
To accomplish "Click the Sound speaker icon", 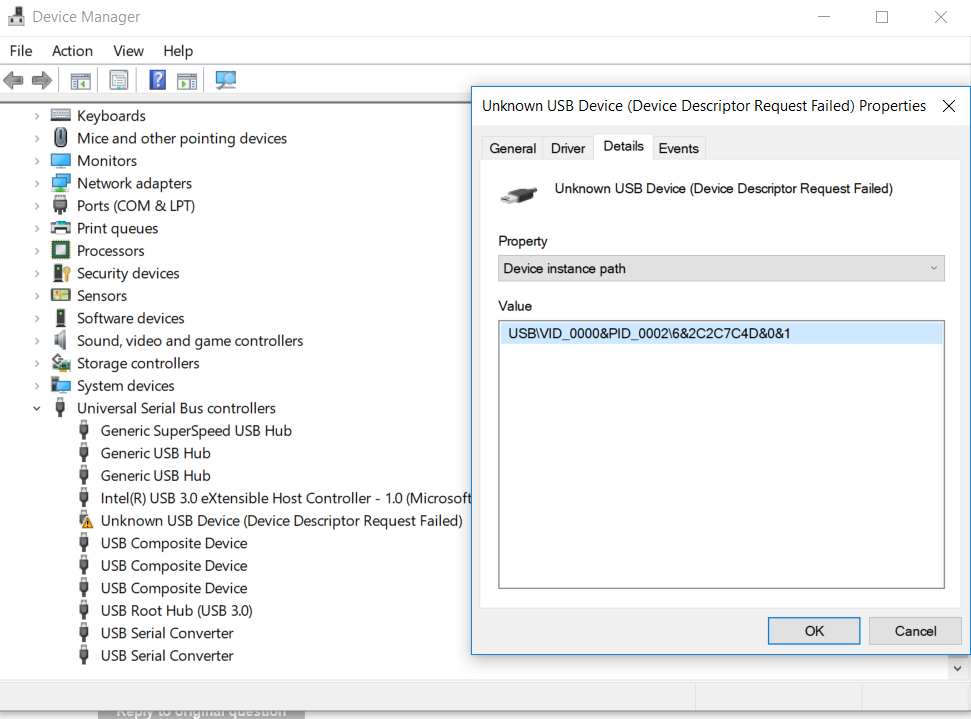I will [x=60, y=340].
